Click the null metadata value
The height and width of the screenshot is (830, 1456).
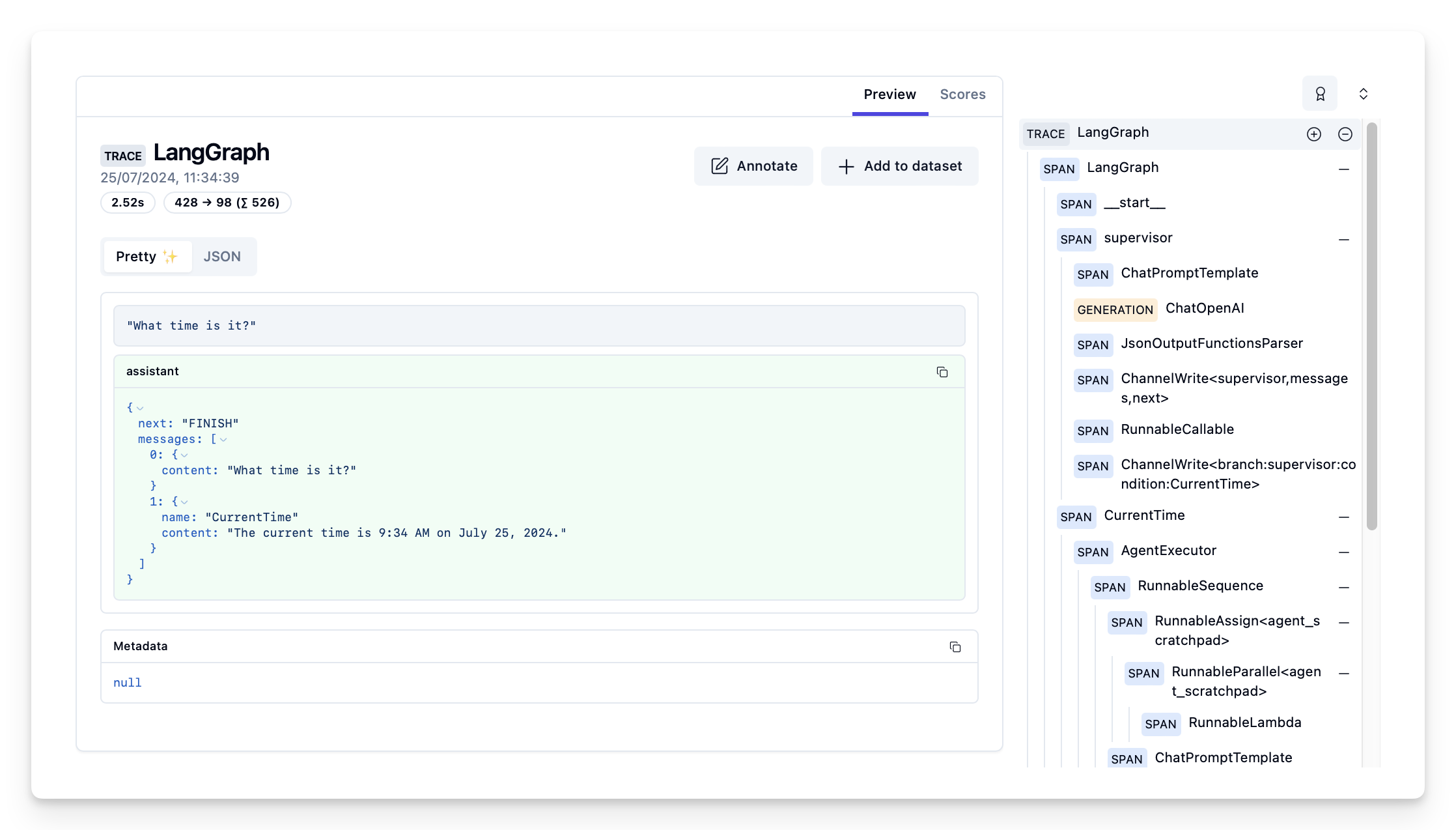coord(128,683)
